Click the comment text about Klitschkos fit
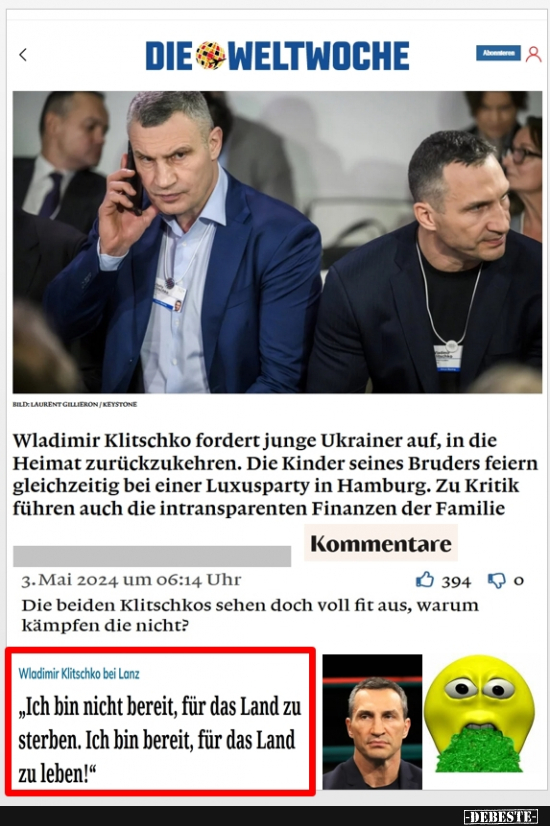Viewport: 550px width, 826px height. [250, 615]
